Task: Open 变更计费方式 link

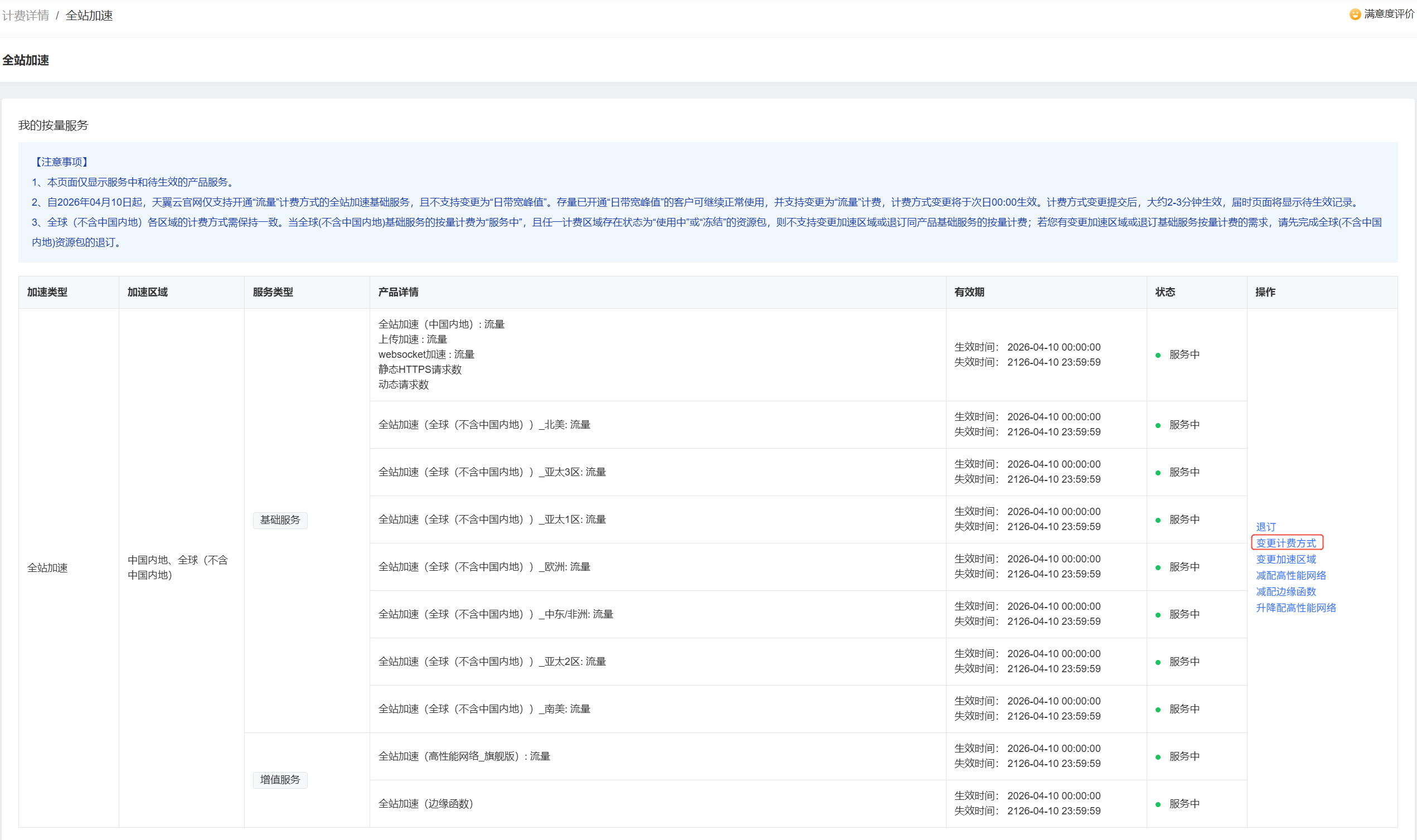Action: 1286,543
